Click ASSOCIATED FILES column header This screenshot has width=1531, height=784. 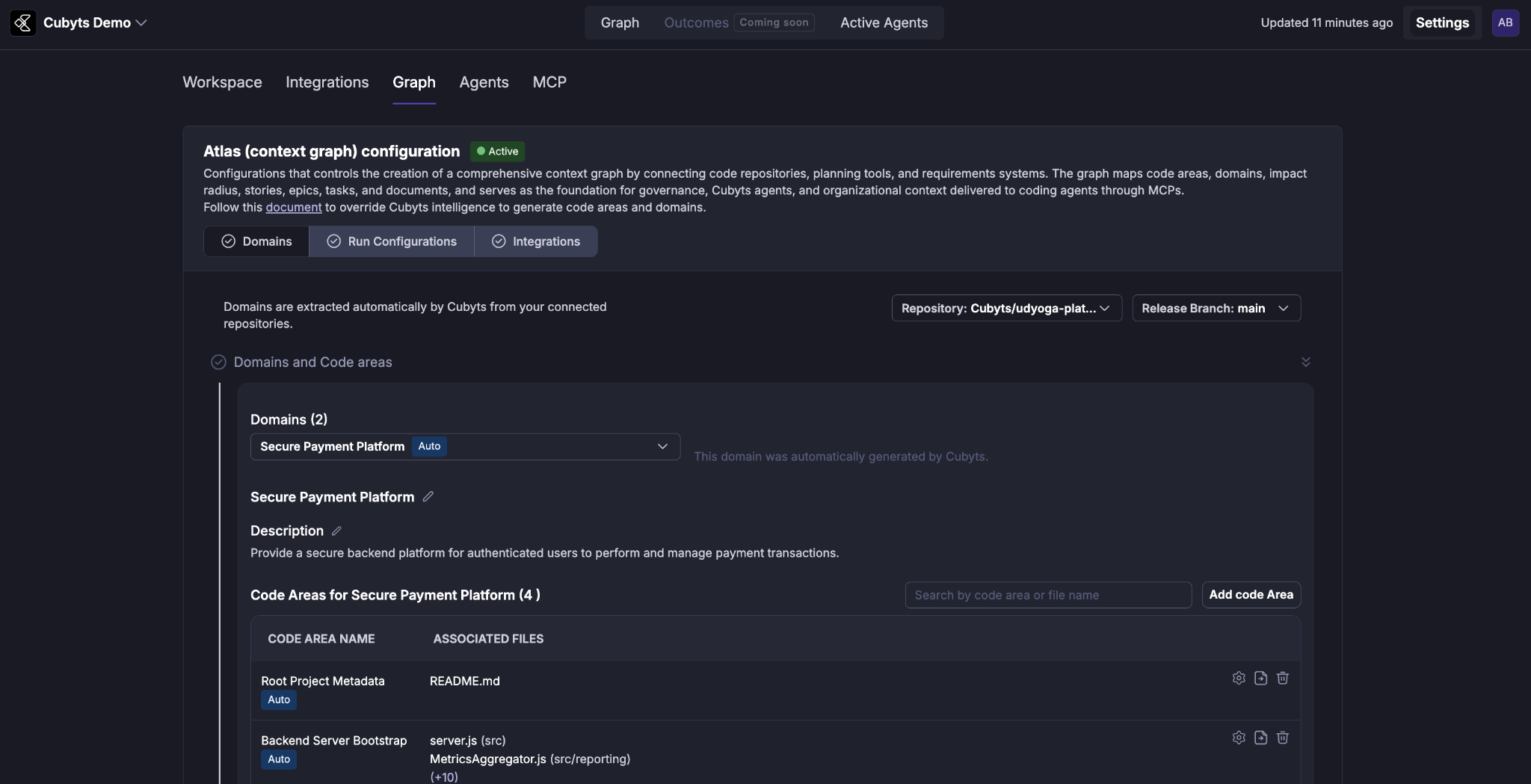pyautogui.click(x=488, y=639)
